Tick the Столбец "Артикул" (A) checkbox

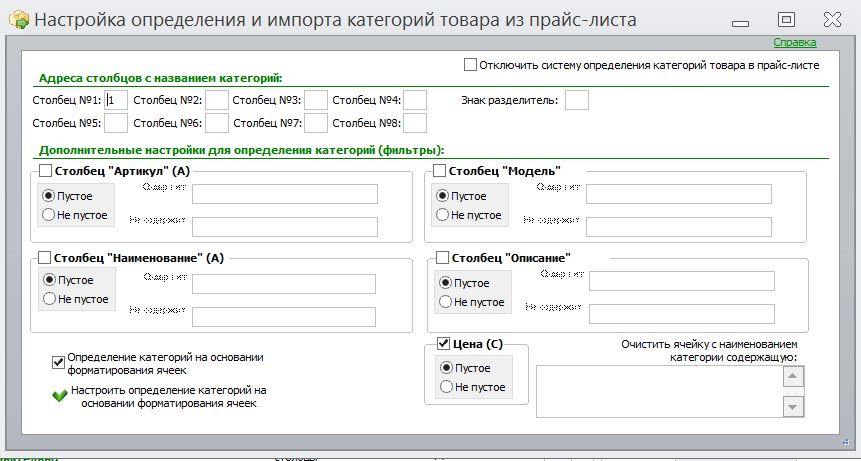(x=45, y=171)
